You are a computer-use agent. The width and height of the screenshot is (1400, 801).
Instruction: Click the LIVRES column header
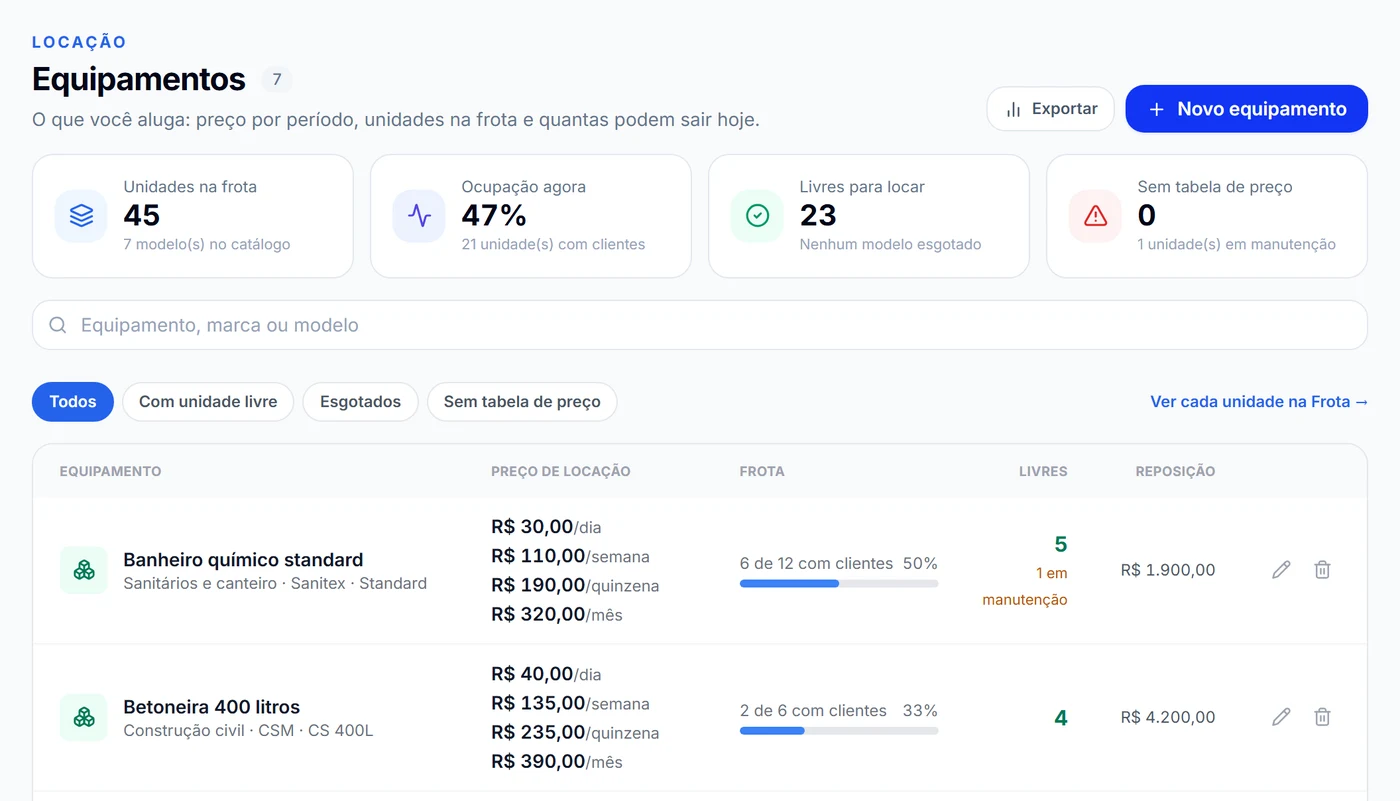(x=1043, y=471)
